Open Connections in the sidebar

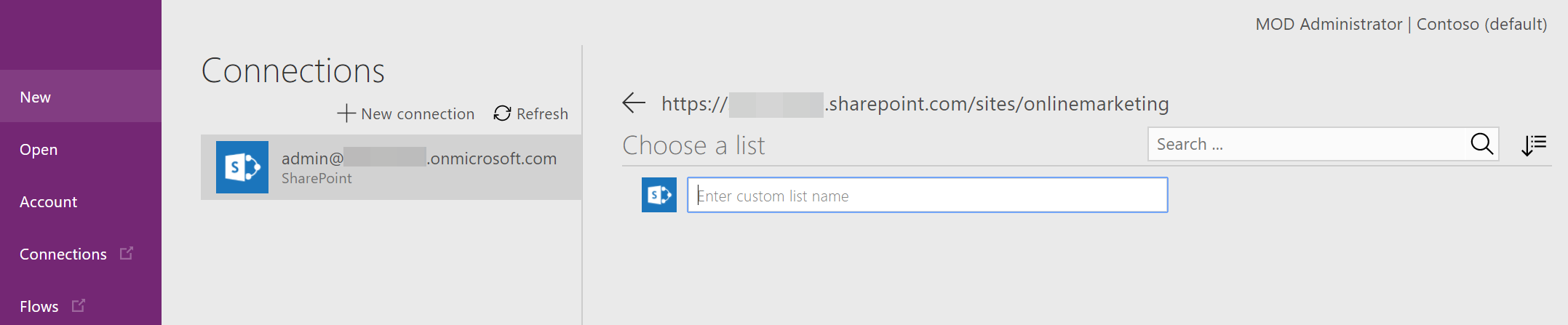[63, 254]
